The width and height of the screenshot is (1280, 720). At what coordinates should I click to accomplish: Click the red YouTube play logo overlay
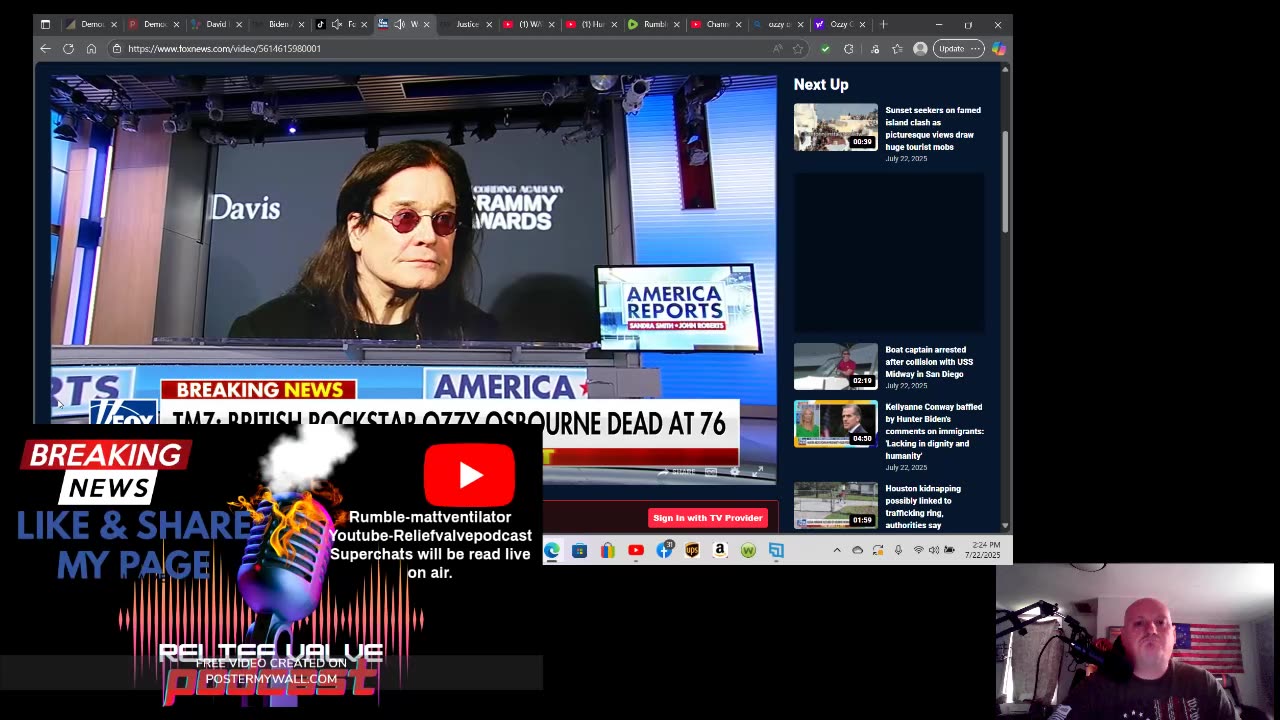click(469, 475)
